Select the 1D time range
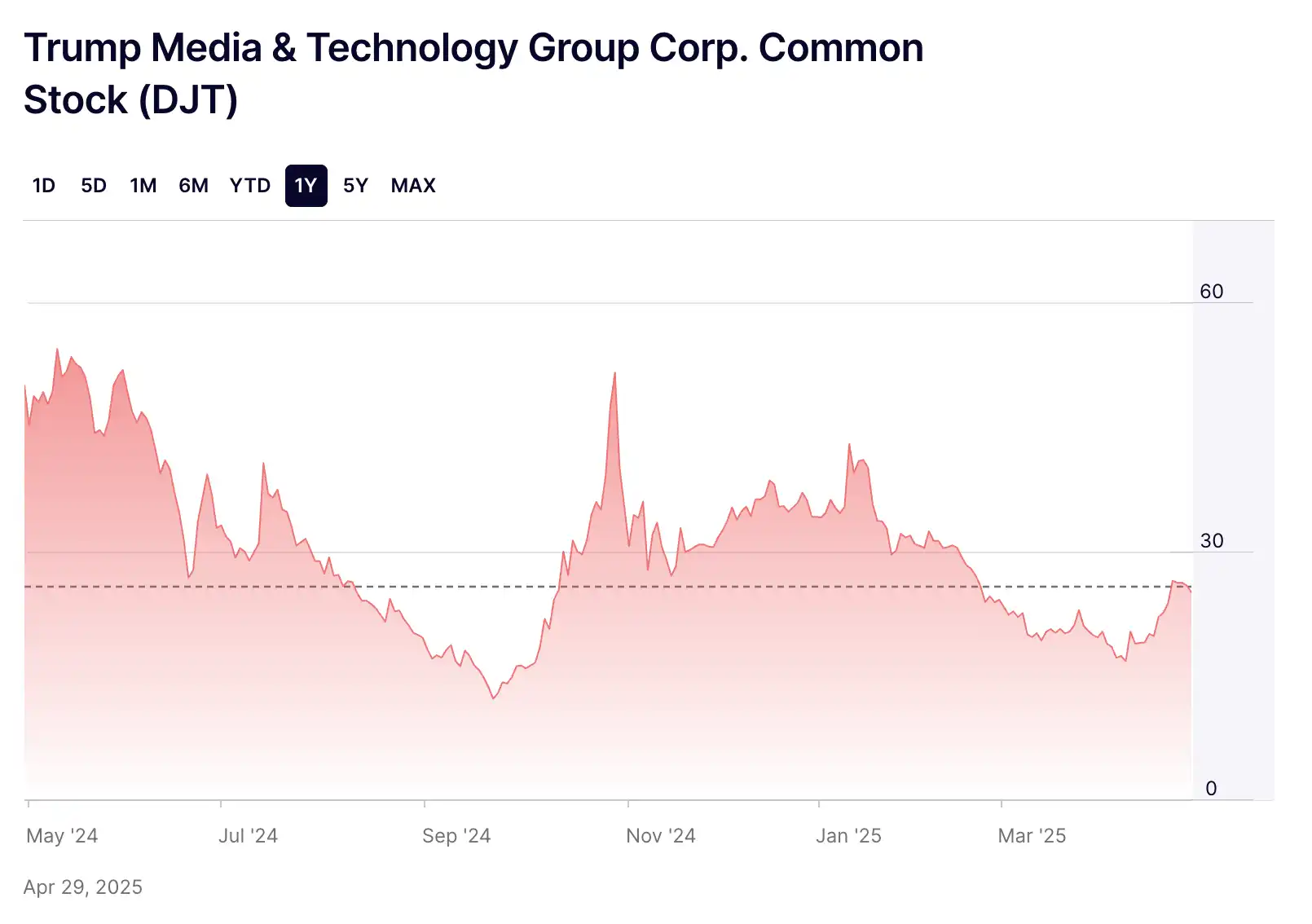Screen dimensions: 1312x924 [44, 186]
